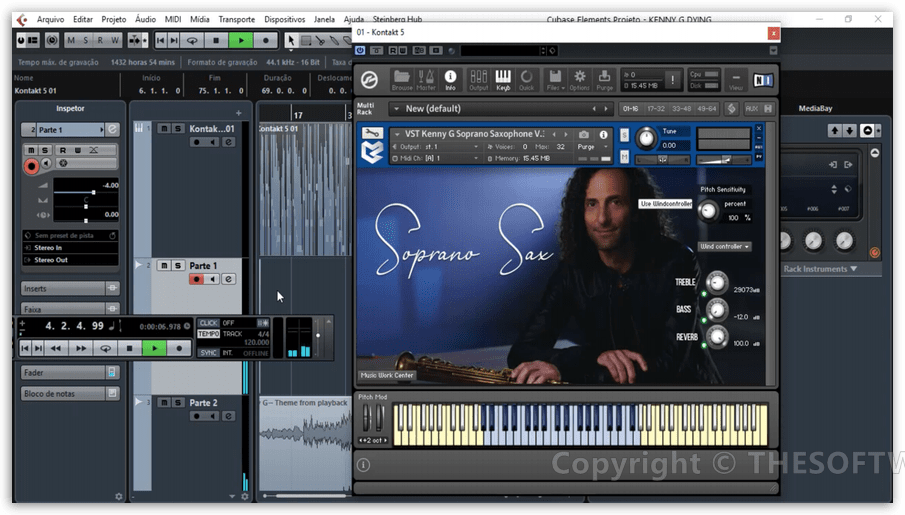
Task: Select 17-32 multi rack page tab
Action: click(x=656, y=109)
